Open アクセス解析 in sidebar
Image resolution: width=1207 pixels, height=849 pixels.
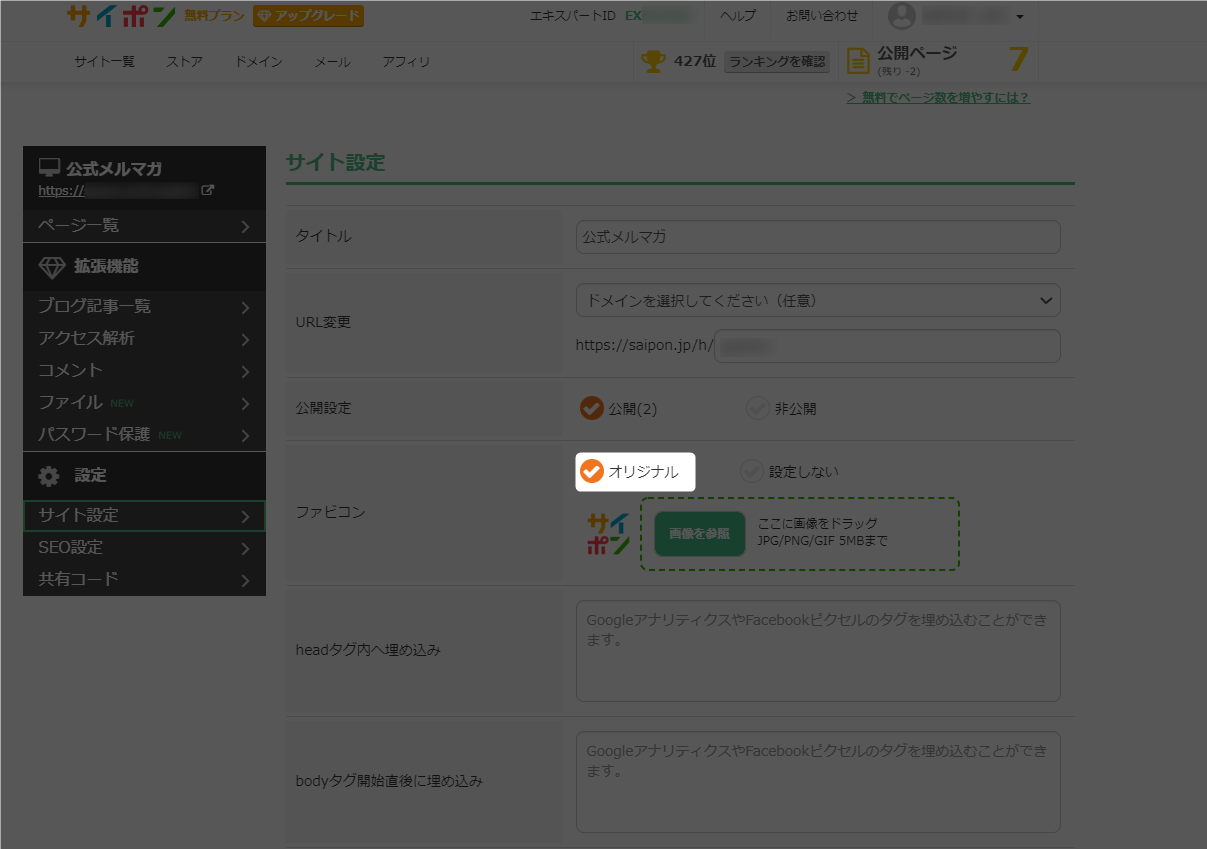coord(144,339)
